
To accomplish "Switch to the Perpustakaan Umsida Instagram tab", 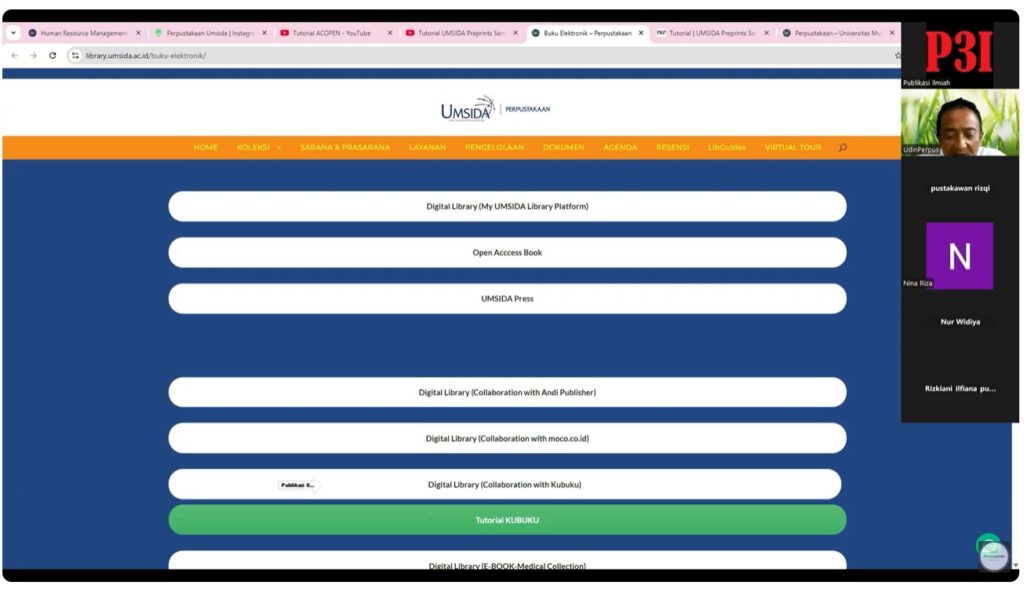I will [x=210, y=33].
